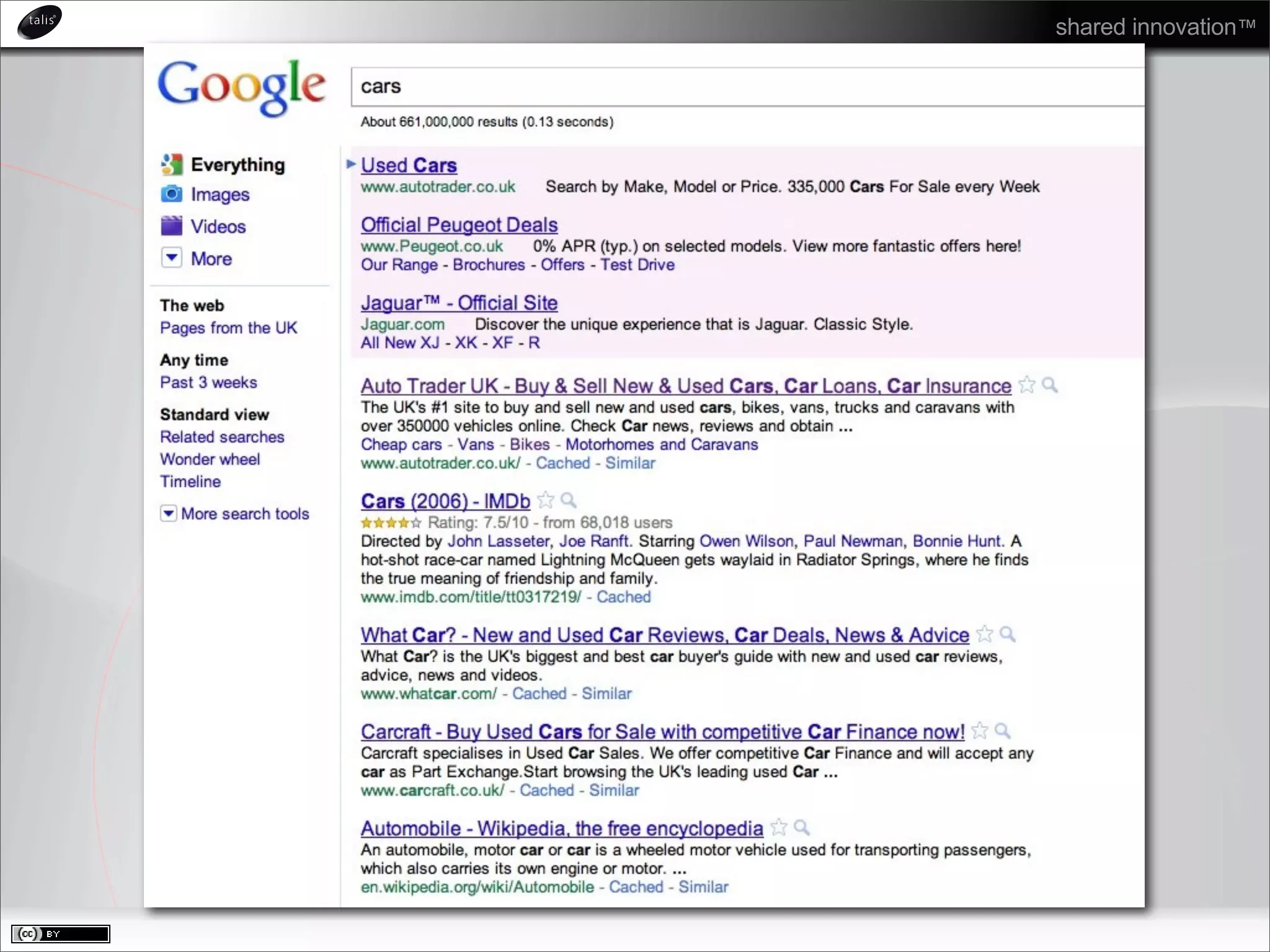The height and width of the screenshot is (952, 1270).
Task: Click the Videos clapperboard icon
Action: [x=172, y=226]
